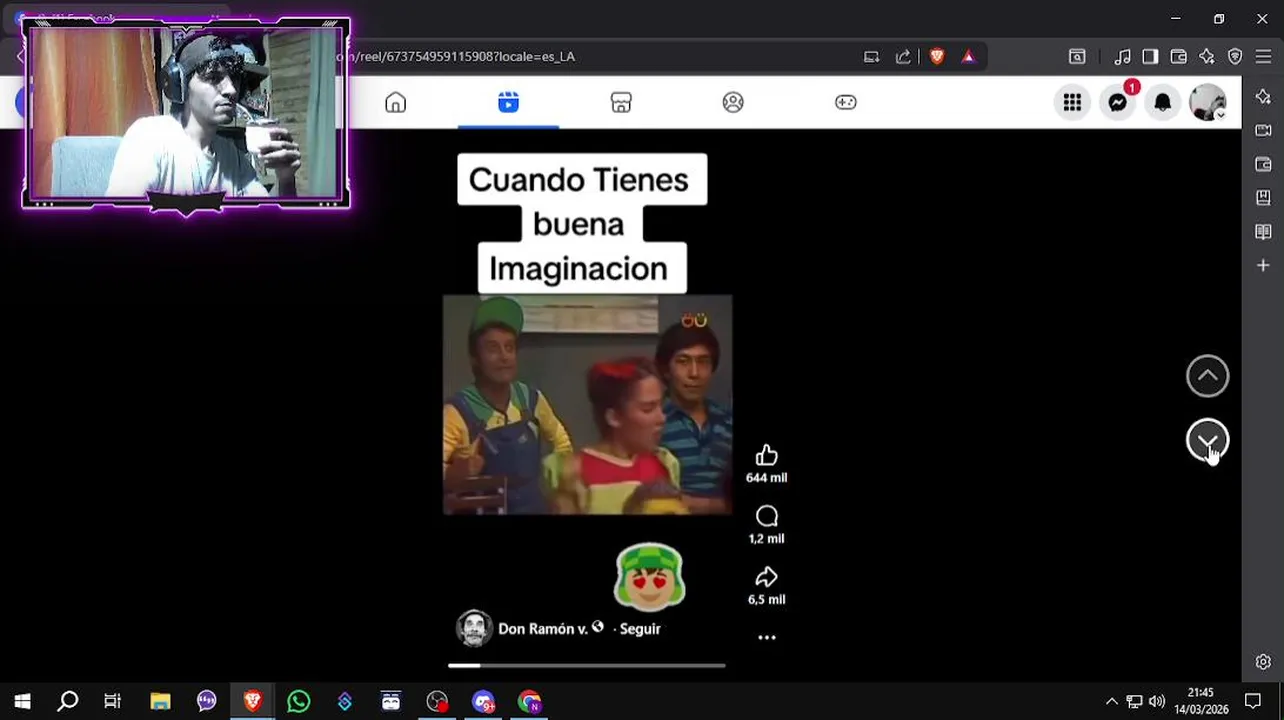Seek in the reel progress bar
This screenshot has width=1284, height=720.
coord(587,665)
